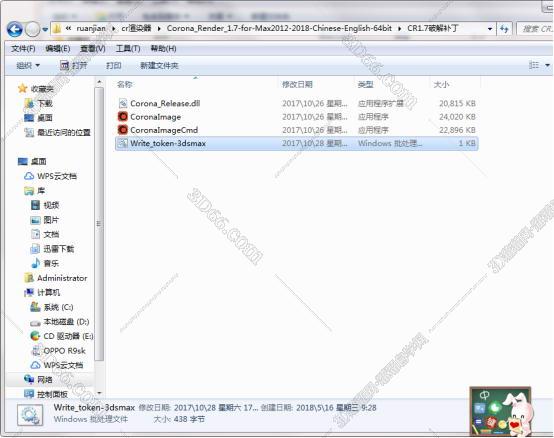The height and width of the screenshot is (438, 554).
Task: Open first WPS云文档 under 桌面 node
Action: click(51, 176)
